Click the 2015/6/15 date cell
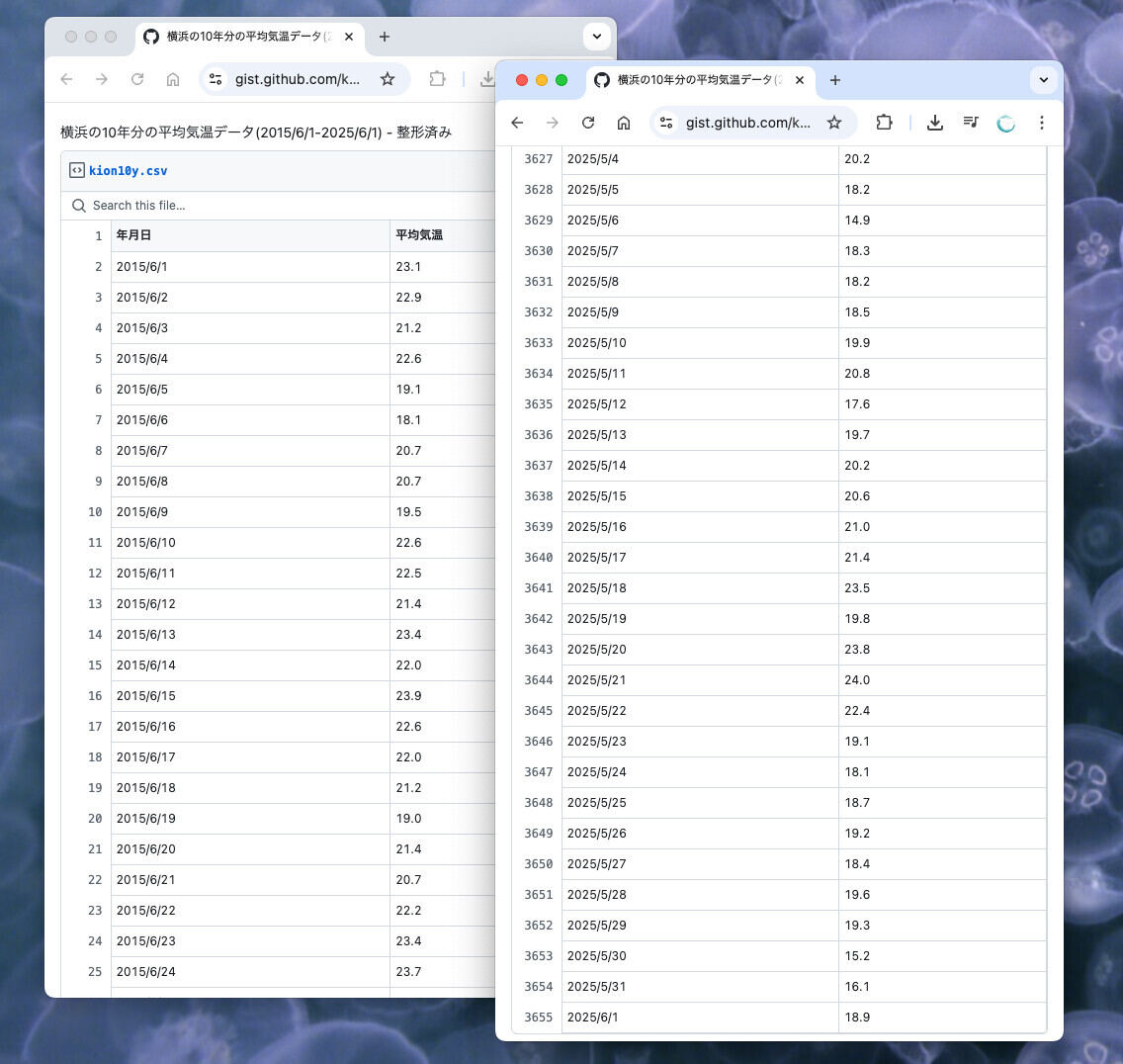This screenshot has height=1064, width=1123. click(251, 696)
